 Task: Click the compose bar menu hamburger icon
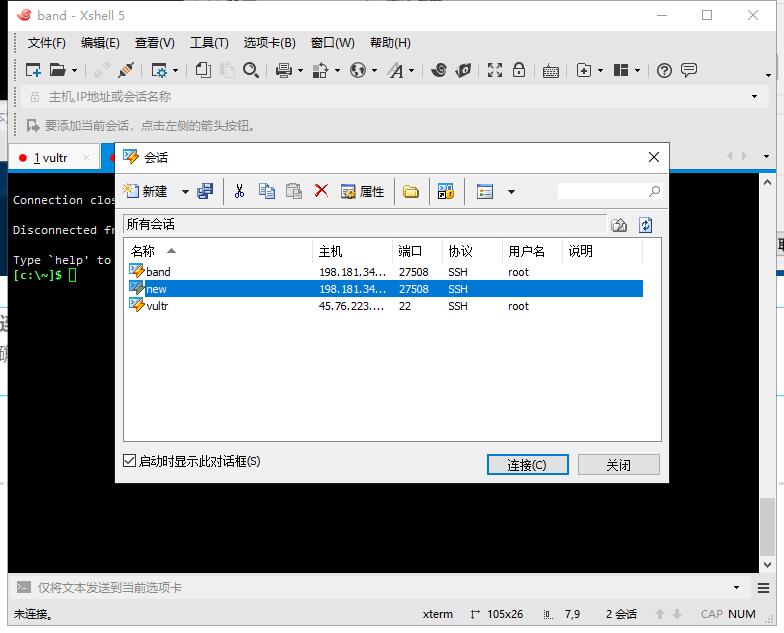point(763,588)
